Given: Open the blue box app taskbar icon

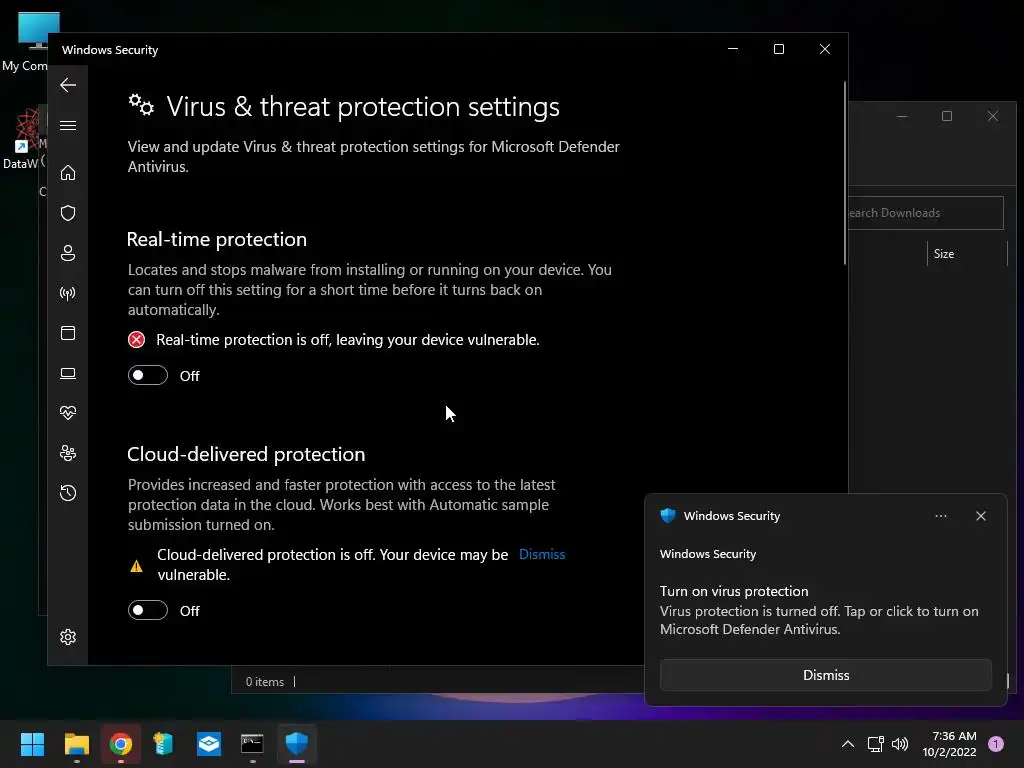Looking at the screenshot, I should pyautogui.click(x=209, y=744).
